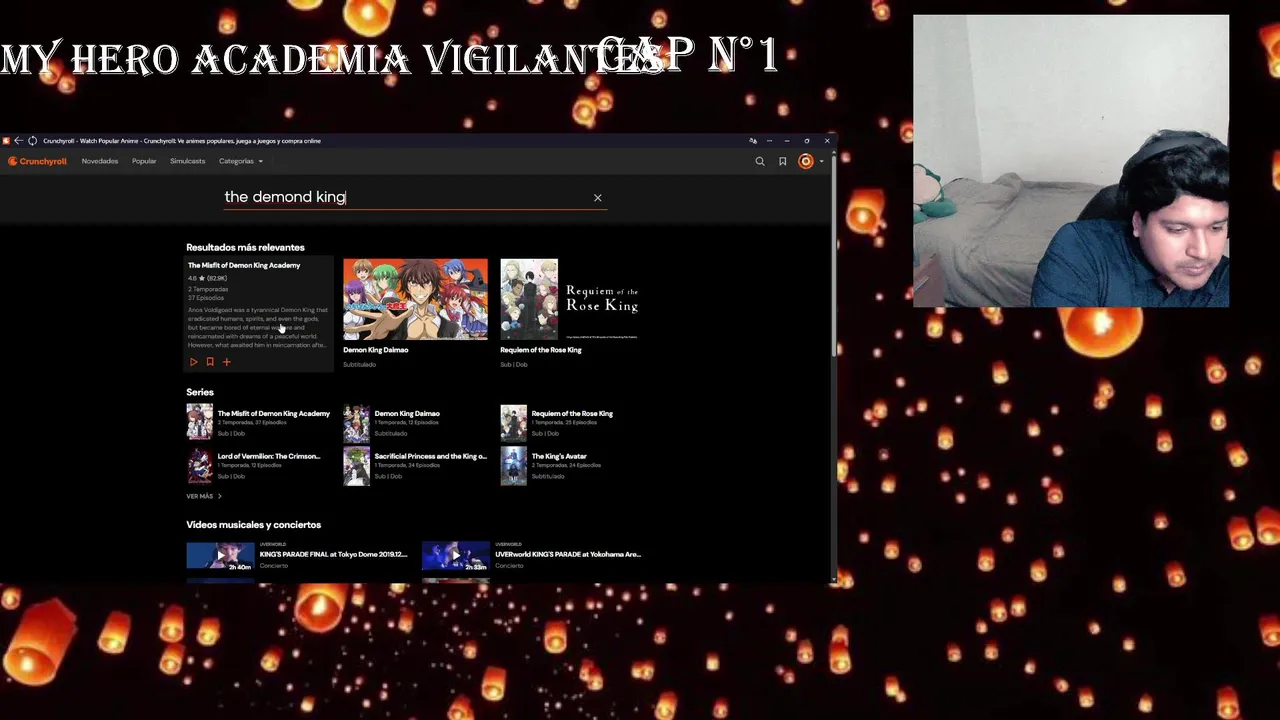Open the Popular menu item

pos(144,161)
